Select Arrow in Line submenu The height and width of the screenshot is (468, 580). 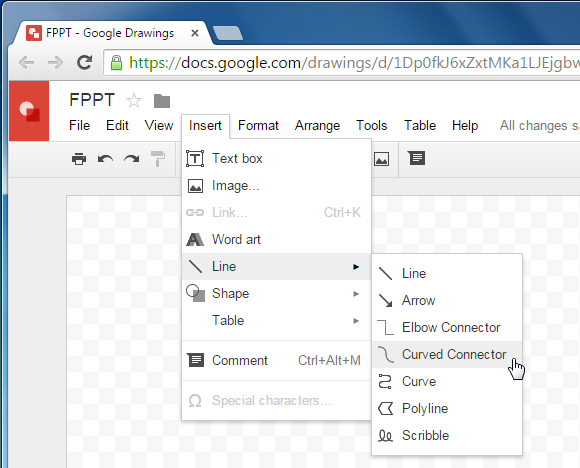(x=447, y=300)
